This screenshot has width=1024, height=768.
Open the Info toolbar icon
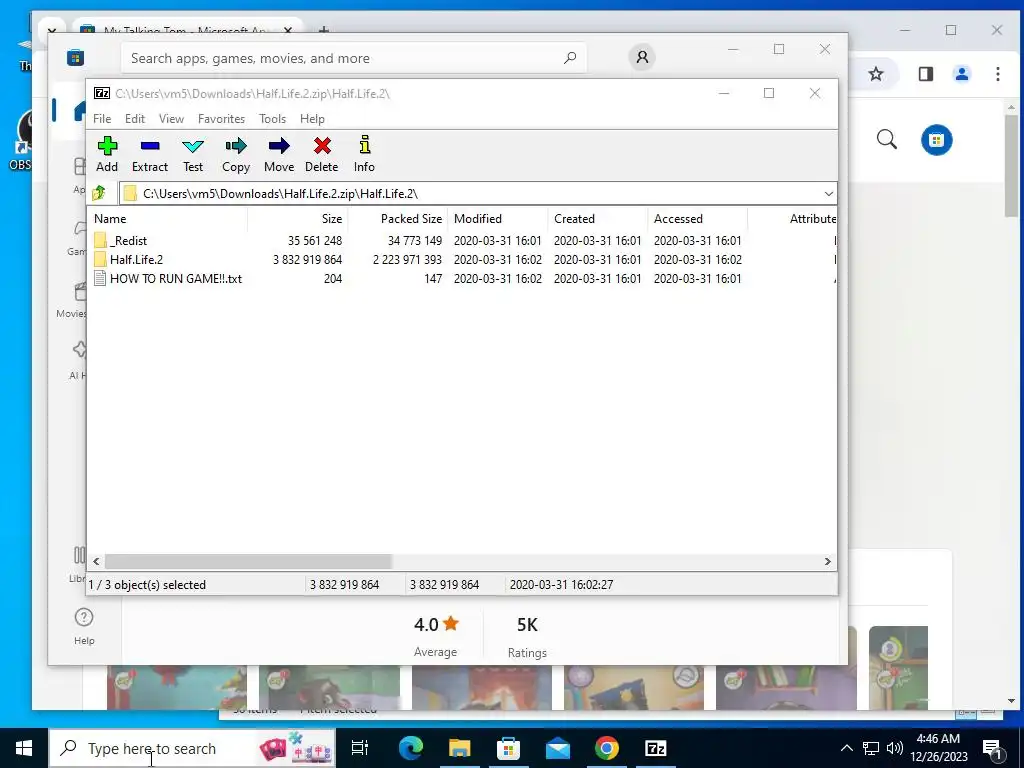coord(364,155)
